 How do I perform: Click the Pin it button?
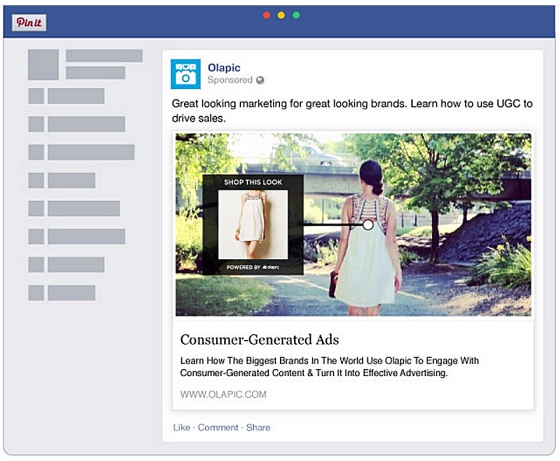[x=29, y=23]
